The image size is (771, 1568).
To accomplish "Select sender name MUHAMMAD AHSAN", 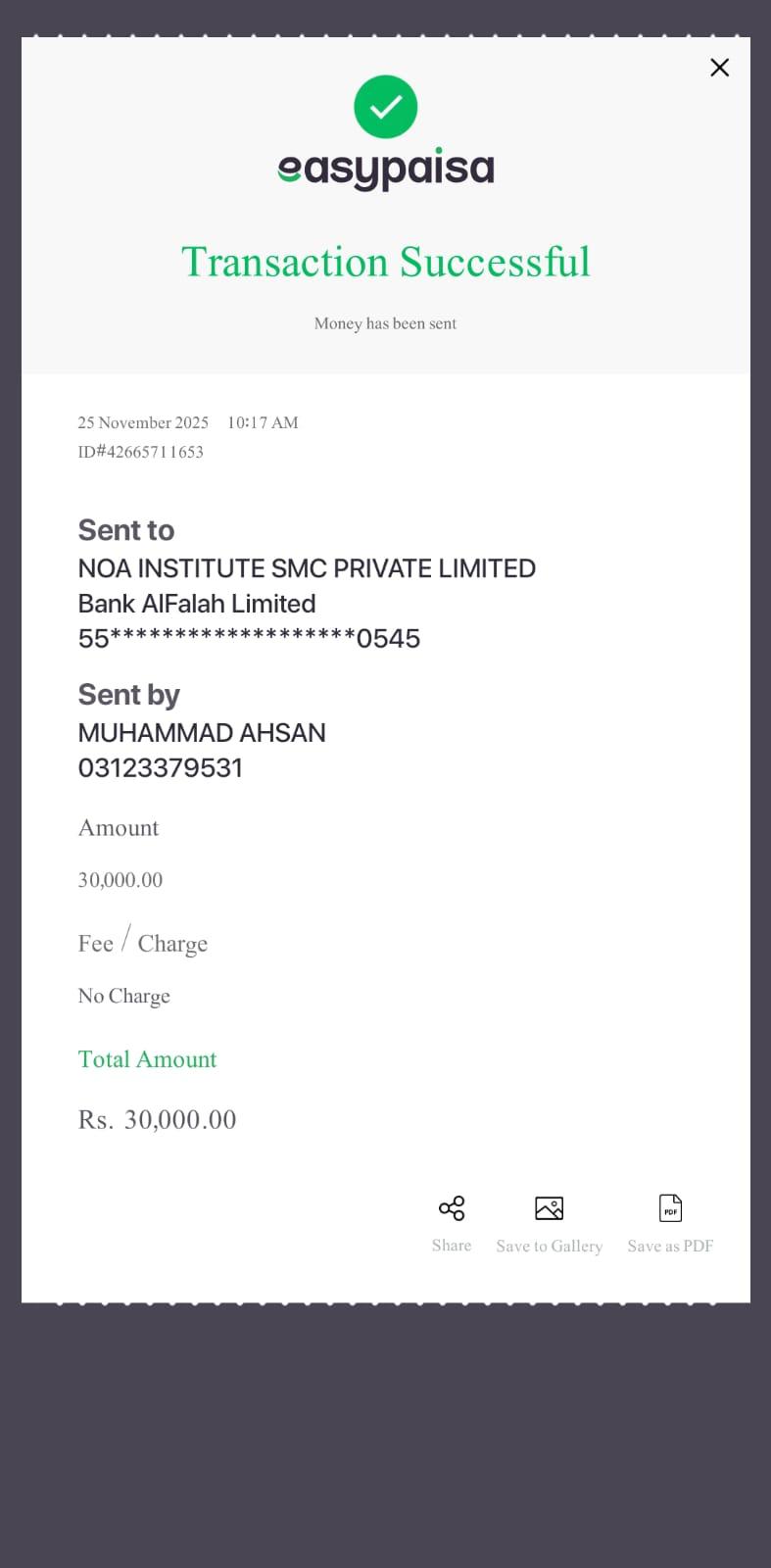I will tap(202, 733).
